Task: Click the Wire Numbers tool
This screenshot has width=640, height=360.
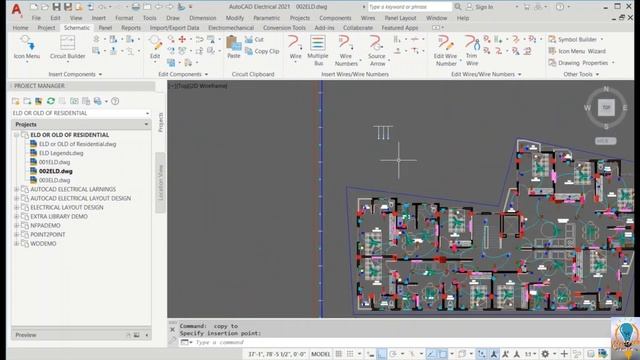Action: coord(346,51)
